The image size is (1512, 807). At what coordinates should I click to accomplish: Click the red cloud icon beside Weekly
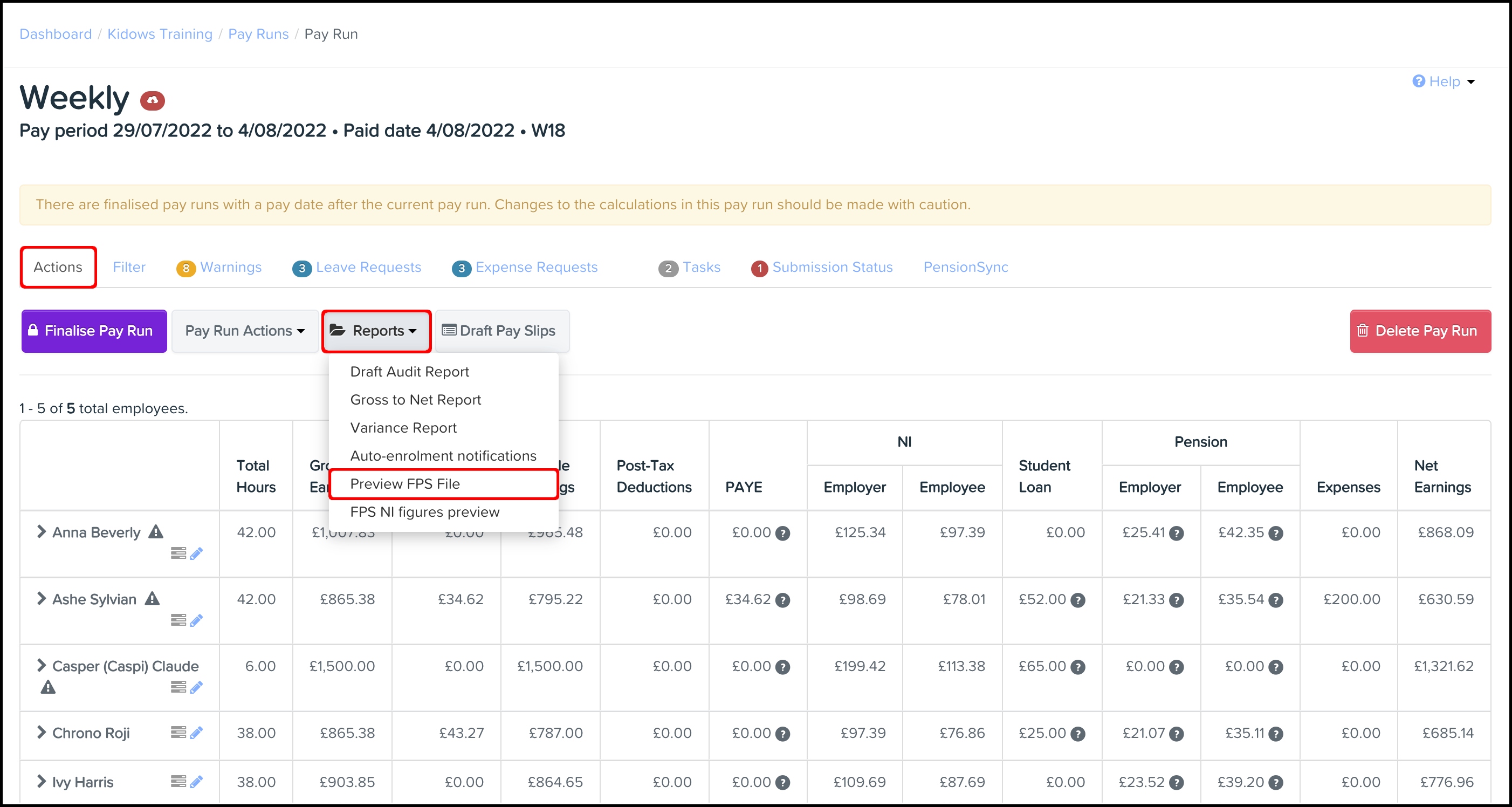152,100
